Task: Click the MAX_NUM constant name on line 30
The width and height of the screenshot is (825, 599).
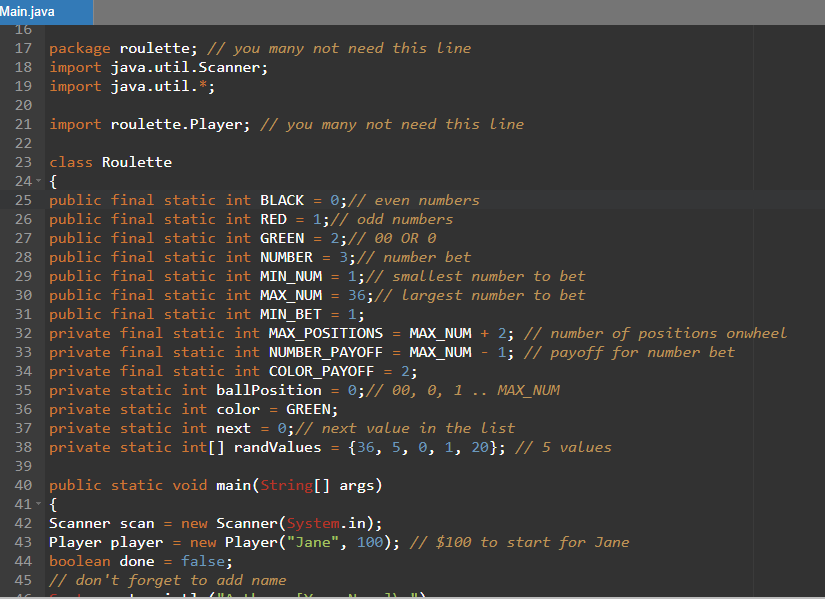Action: pyautogui.click(x=290, y=295)
